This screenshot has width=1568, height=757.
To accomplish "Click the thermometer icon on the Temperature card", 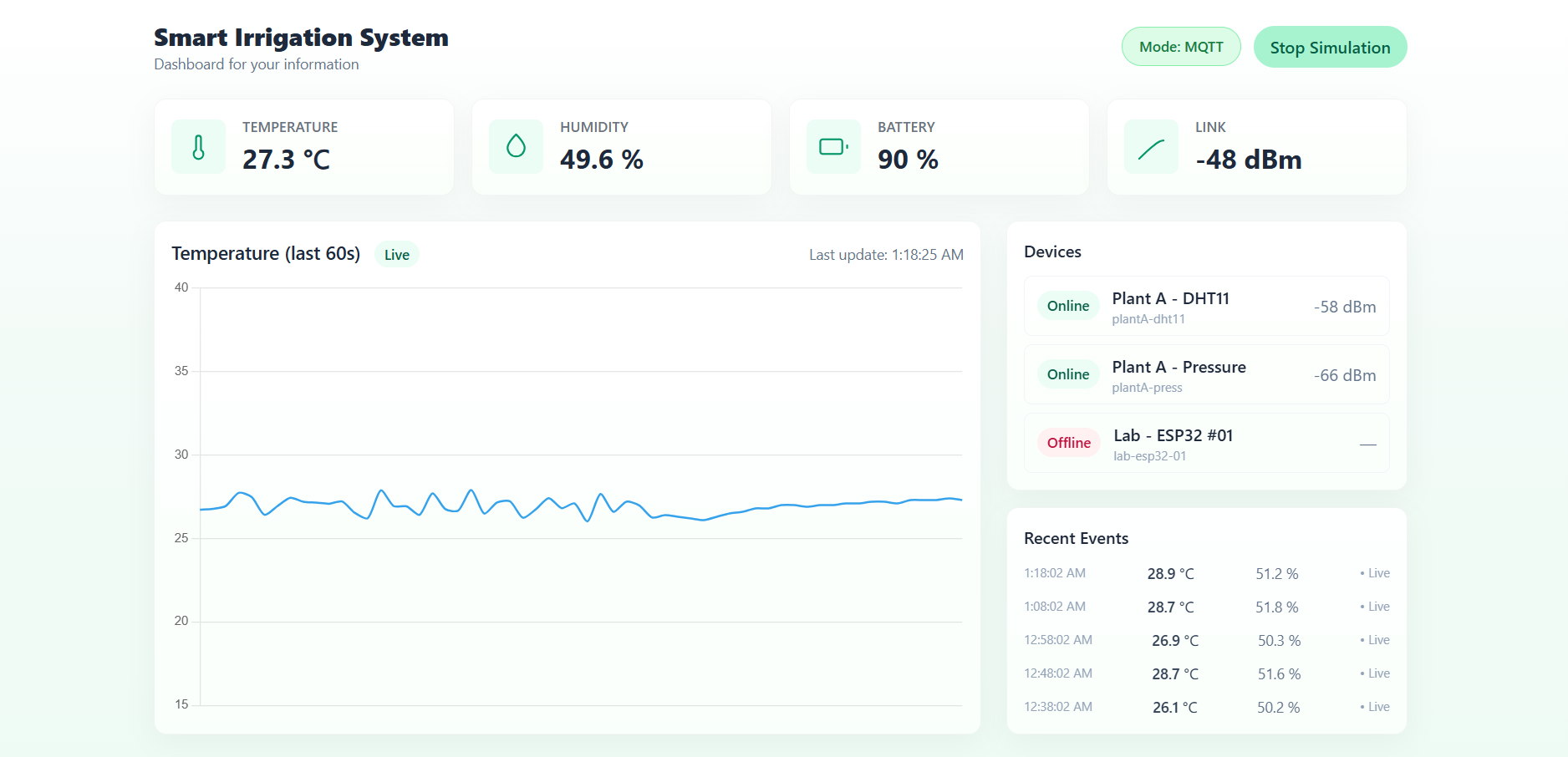I will click(x=198, y=146).
